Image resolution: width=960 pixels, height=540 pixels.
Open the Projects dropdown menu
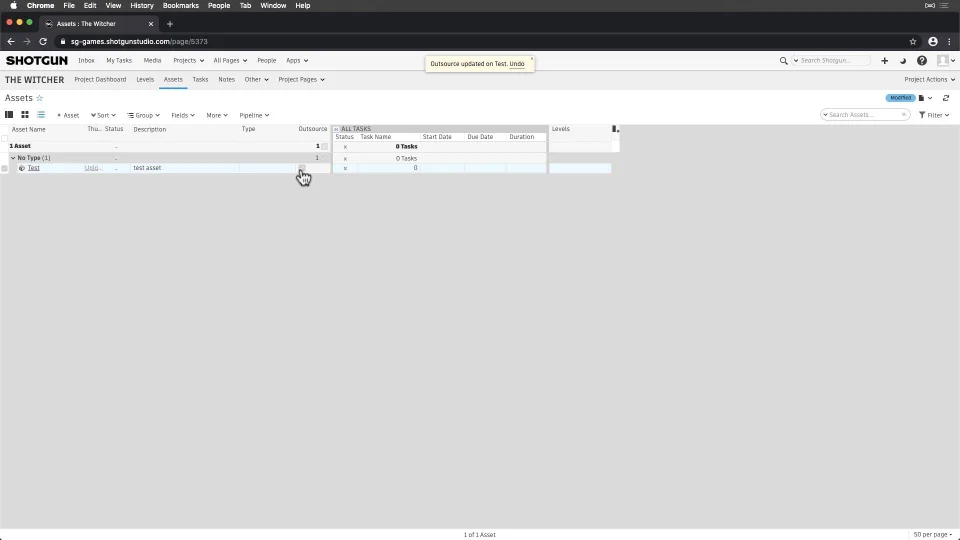(x=188, y=61)
